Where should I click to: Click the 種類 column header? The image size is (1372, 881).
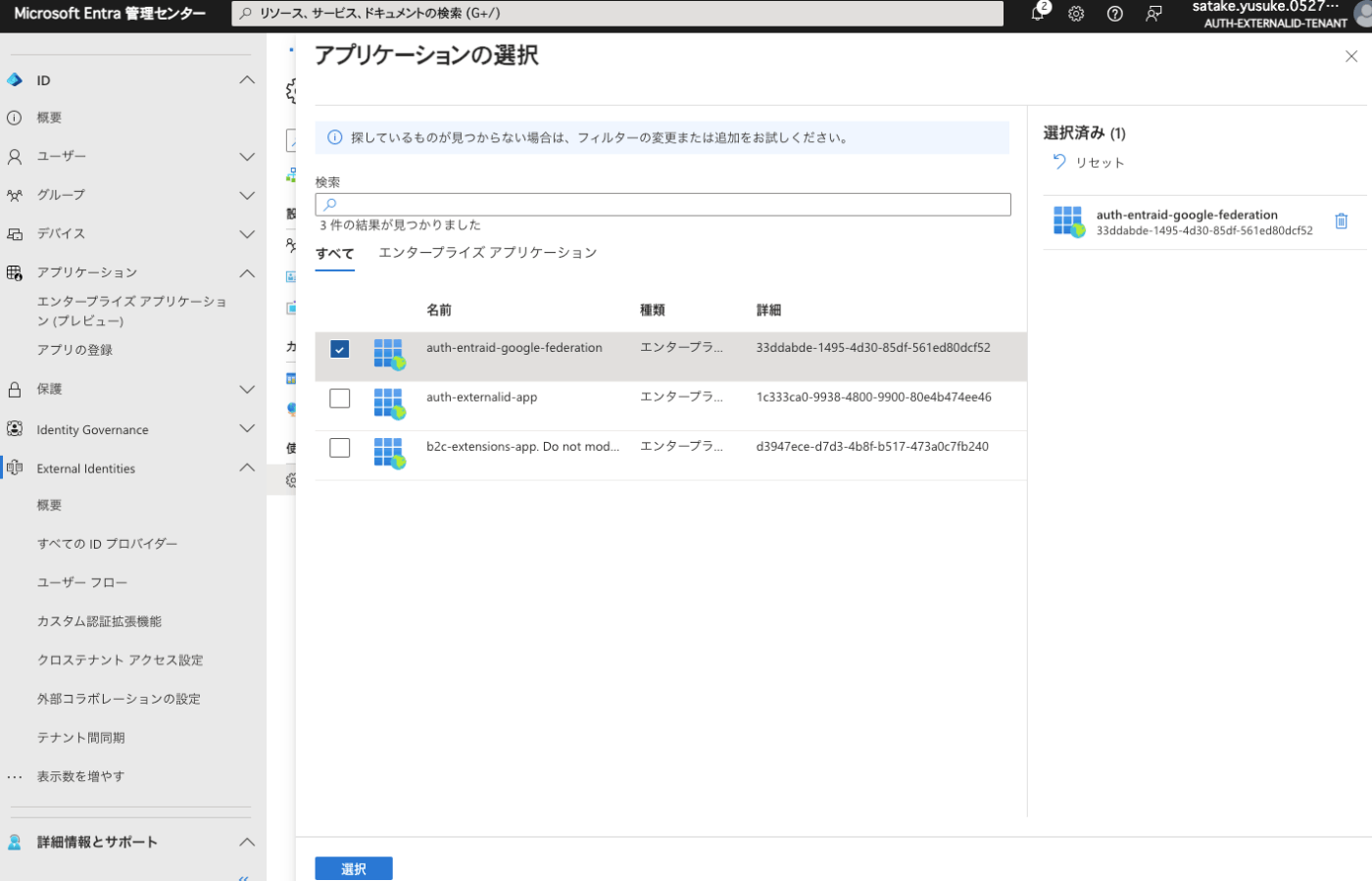(653, 310)
